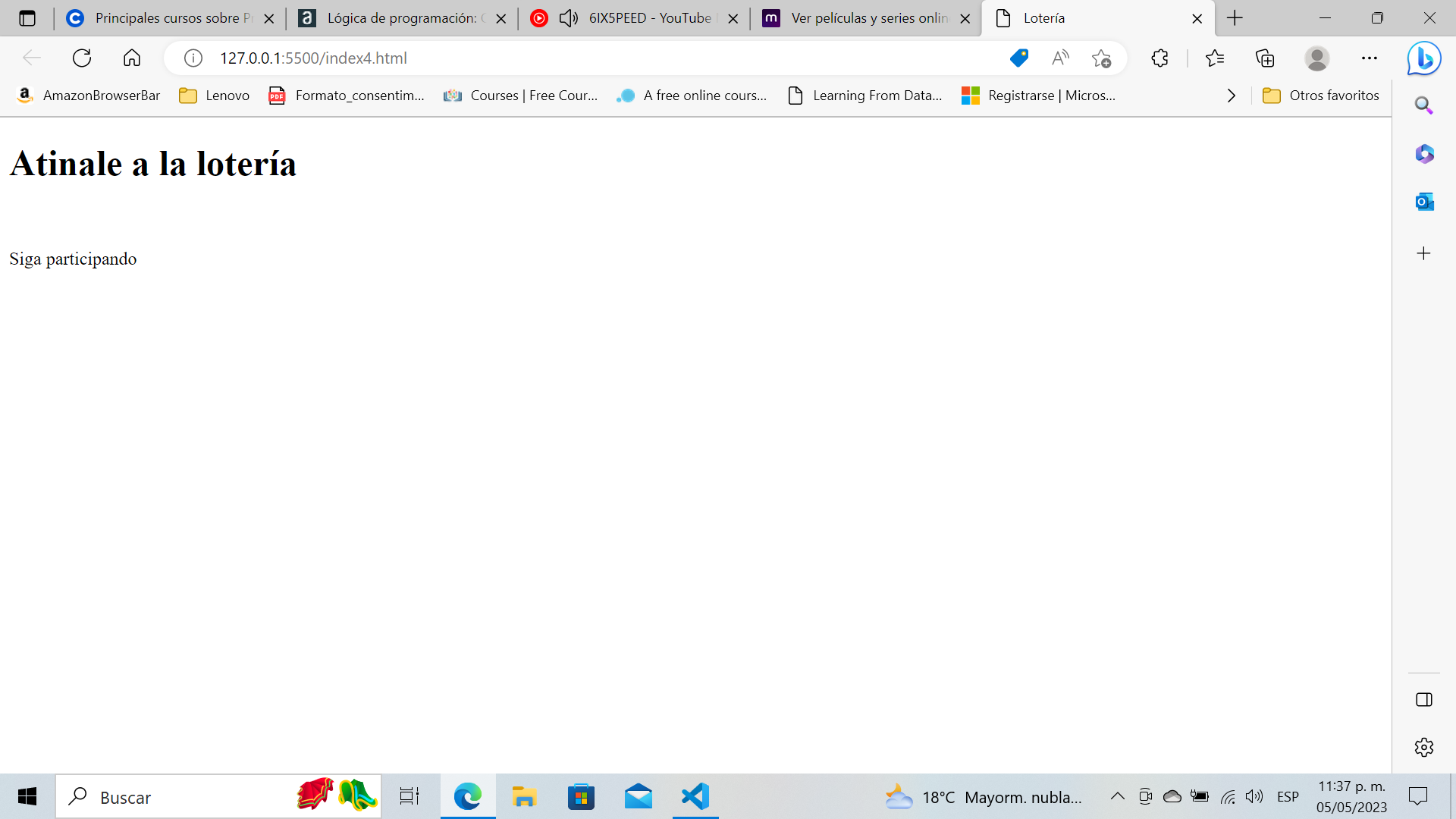Viewport: 1456px width, 819px height.
Task: Open Collections panel
Action: tap(1266, 58)
